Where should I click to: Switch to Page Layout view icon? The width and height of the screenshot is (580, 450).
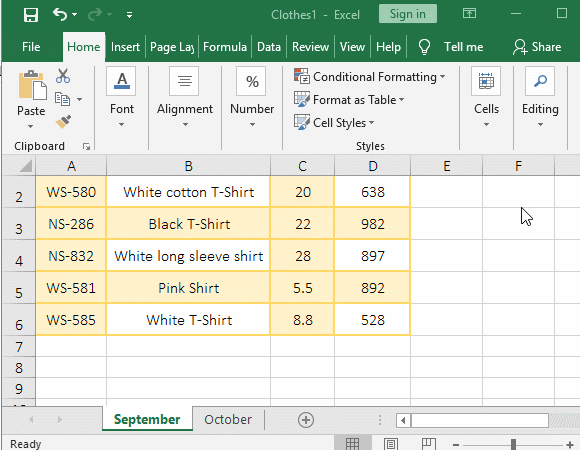click(x=391, y=443)
